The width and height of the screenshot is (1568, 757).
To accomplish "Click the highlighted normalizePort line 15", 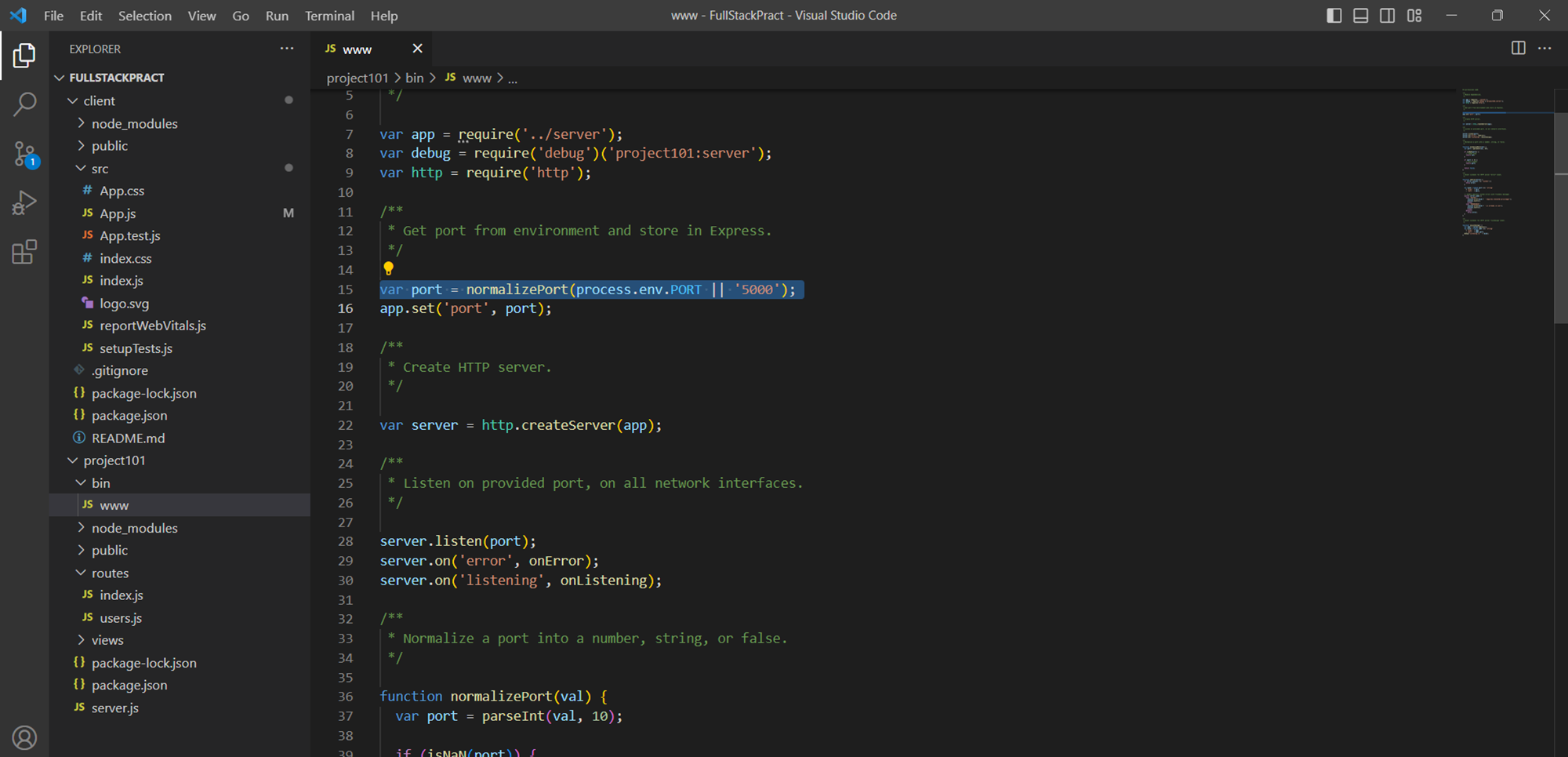I will click(588, 289).
